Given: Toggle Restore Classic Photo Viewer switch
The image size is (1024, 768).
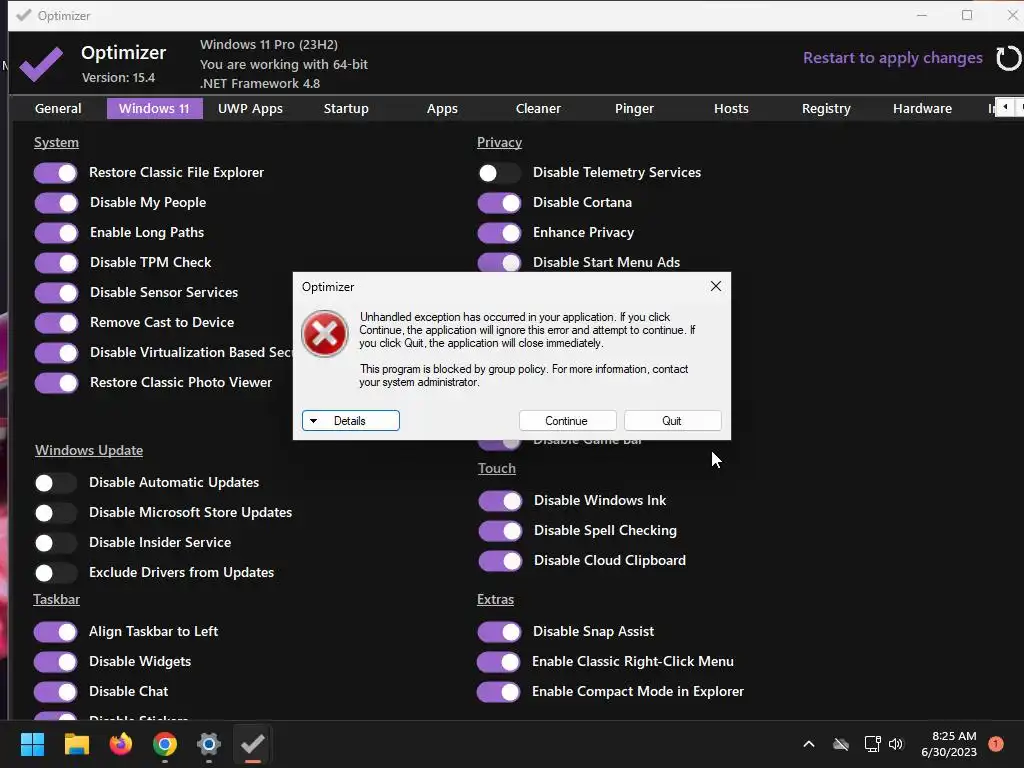Looking at the screenshot, I should tap(56, 383).
